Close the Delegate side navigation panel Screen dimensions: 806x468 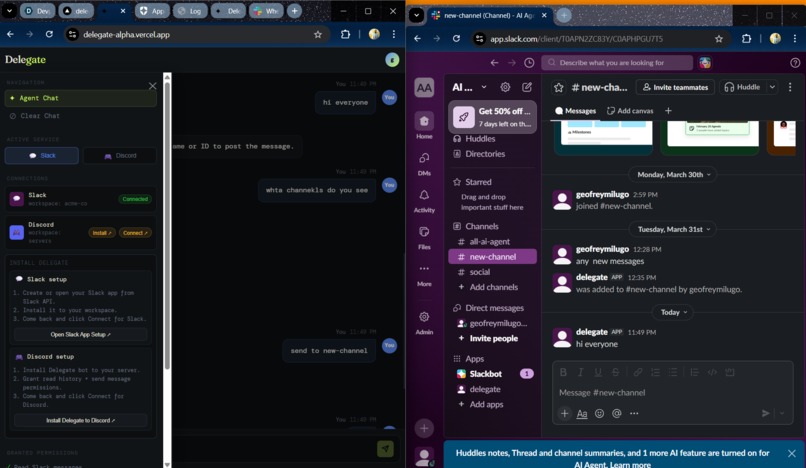pos(153,86)
